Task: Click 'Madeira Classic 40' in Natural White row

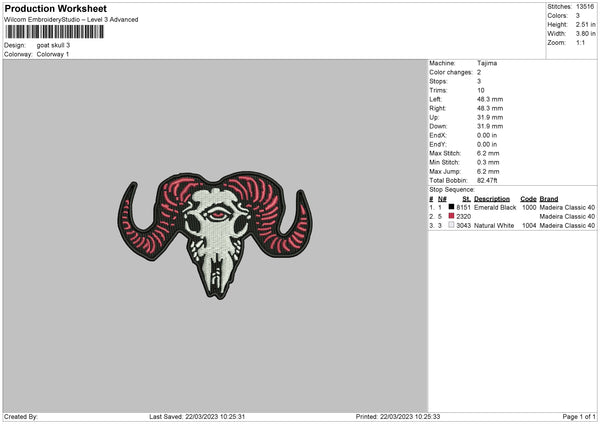Action: pos(567,226)
